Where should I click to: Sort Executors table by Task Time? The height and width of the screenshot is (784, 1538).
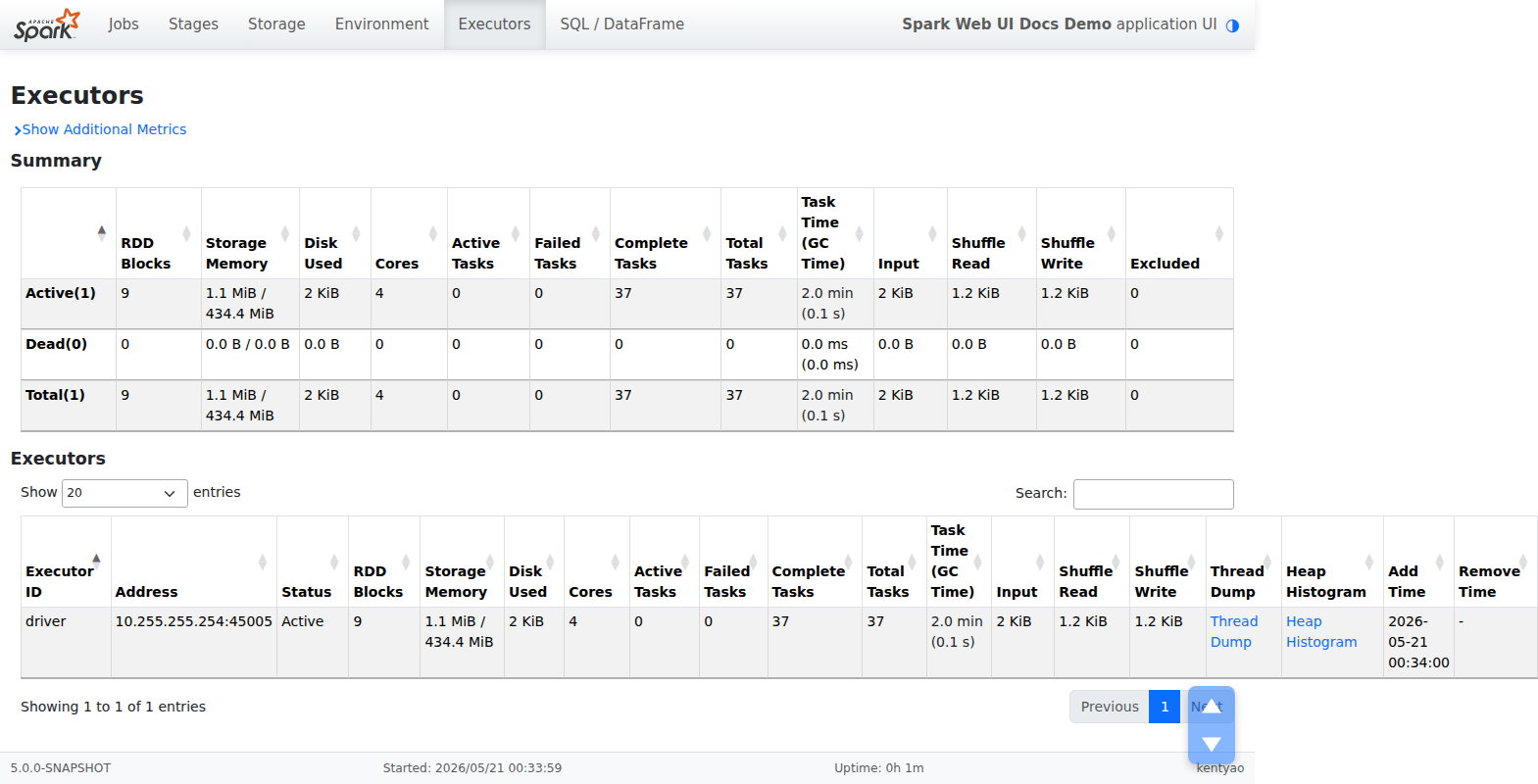point(959,562)
